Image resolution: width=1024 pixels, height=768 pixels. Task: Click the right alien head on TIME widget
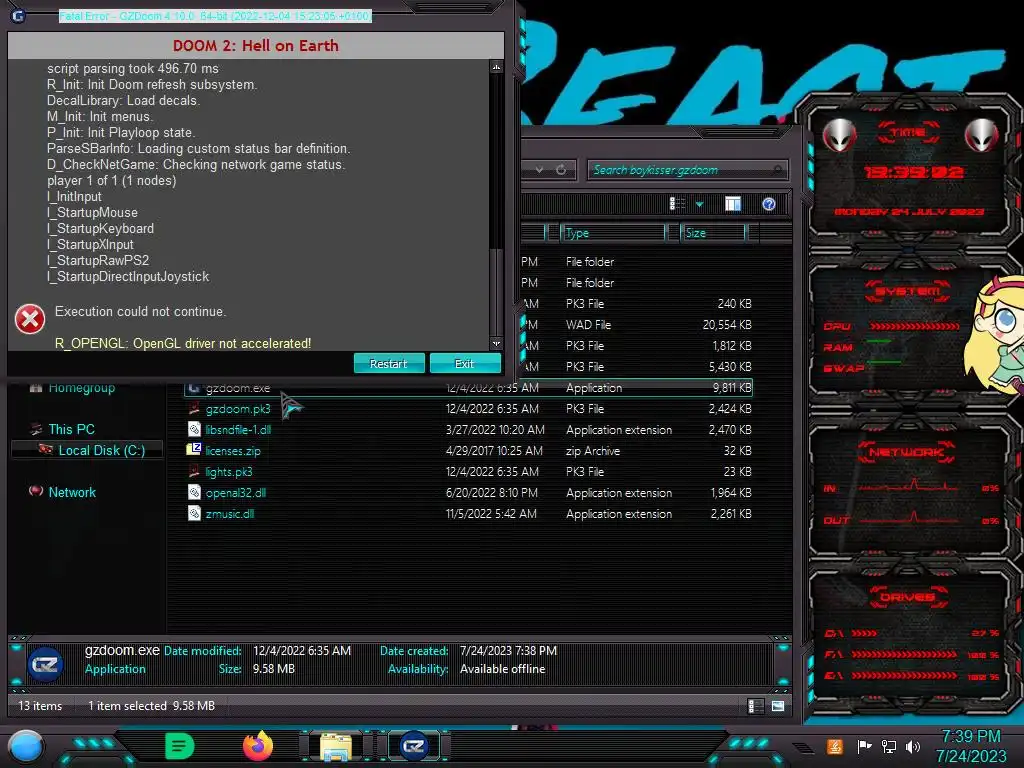tap(982, 136)
